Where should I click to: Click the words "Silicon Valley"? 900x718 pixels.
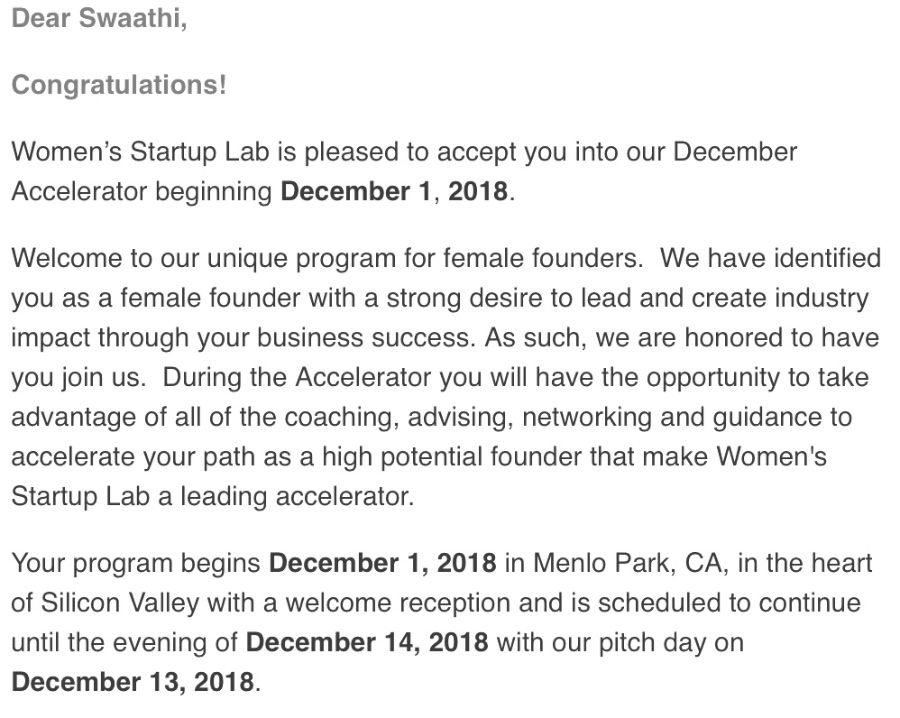[120, 603]
